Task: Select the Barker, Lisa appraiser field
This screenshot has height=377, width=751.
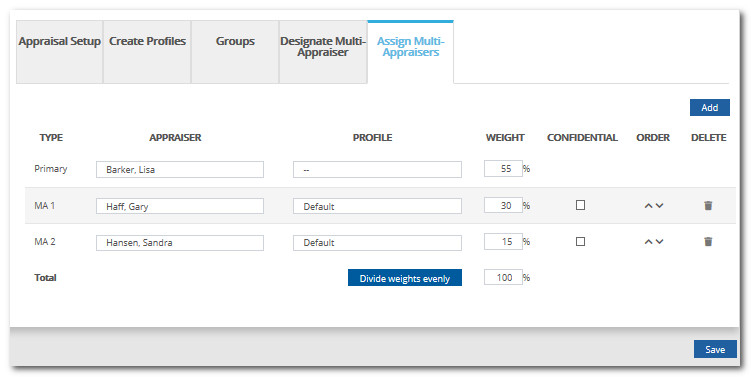Action: point(180,170)
